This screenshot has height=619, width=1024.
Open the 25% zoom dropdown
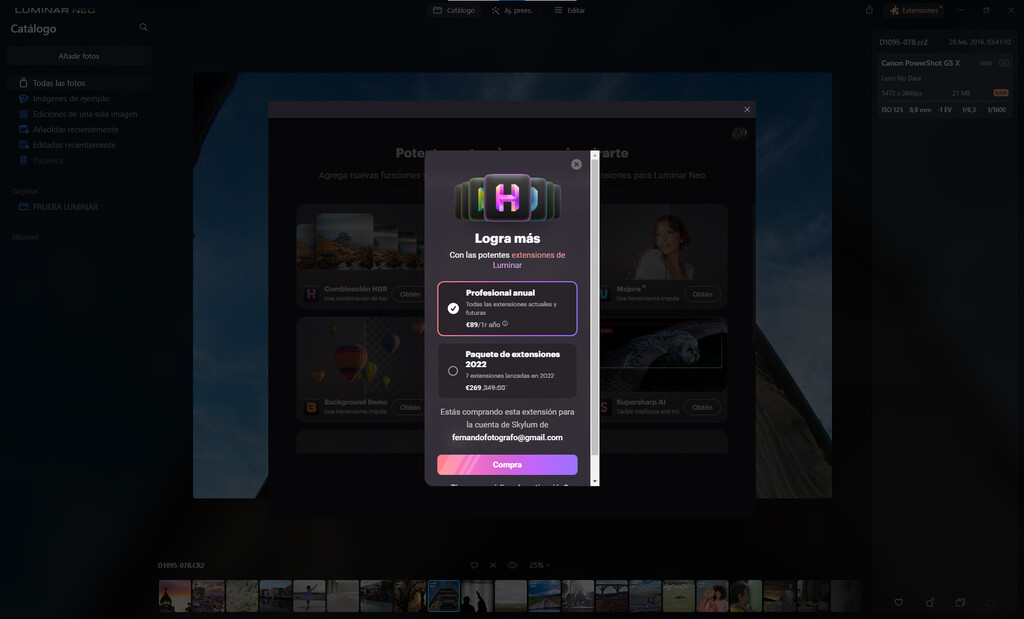(539, 565)
